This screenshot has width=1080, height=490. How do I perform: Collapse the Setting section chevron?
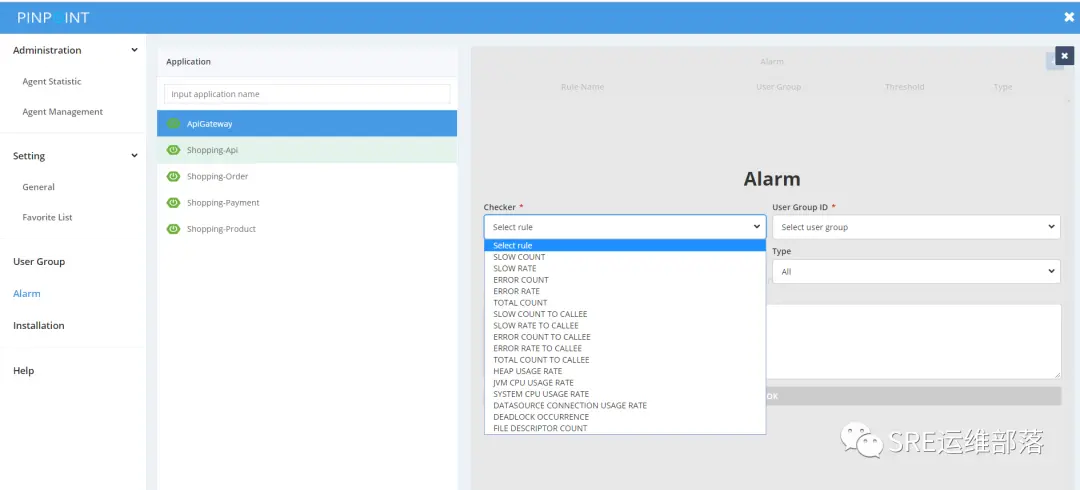pos(134,156)
